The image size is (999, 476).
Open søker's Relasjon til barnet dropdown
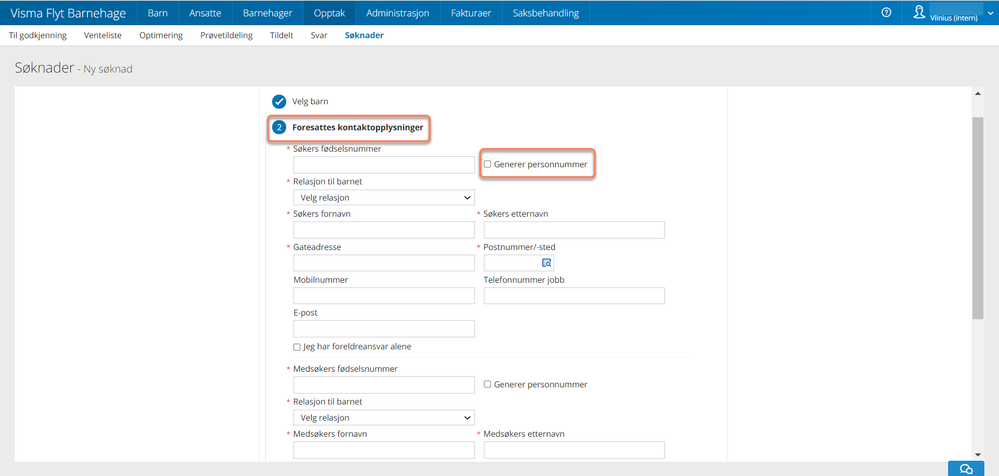(x=384, y=198)
